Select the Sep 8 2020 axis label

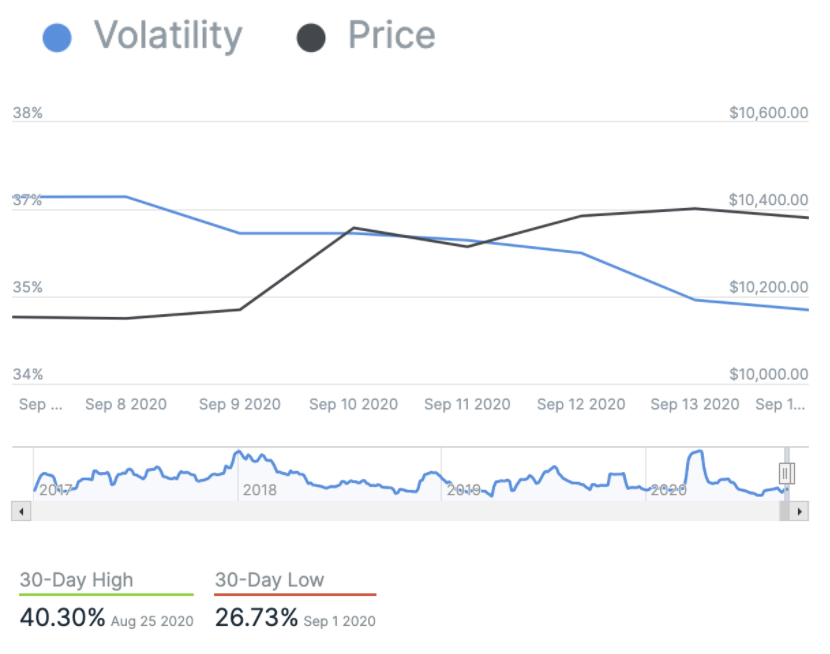coord(126,404)
